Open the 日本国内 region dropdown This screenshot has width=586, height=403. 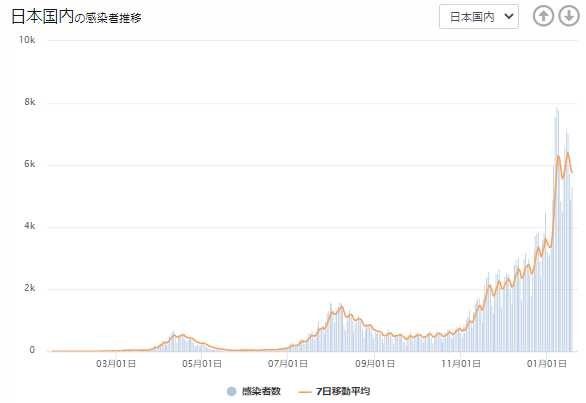tap(479, 16)
